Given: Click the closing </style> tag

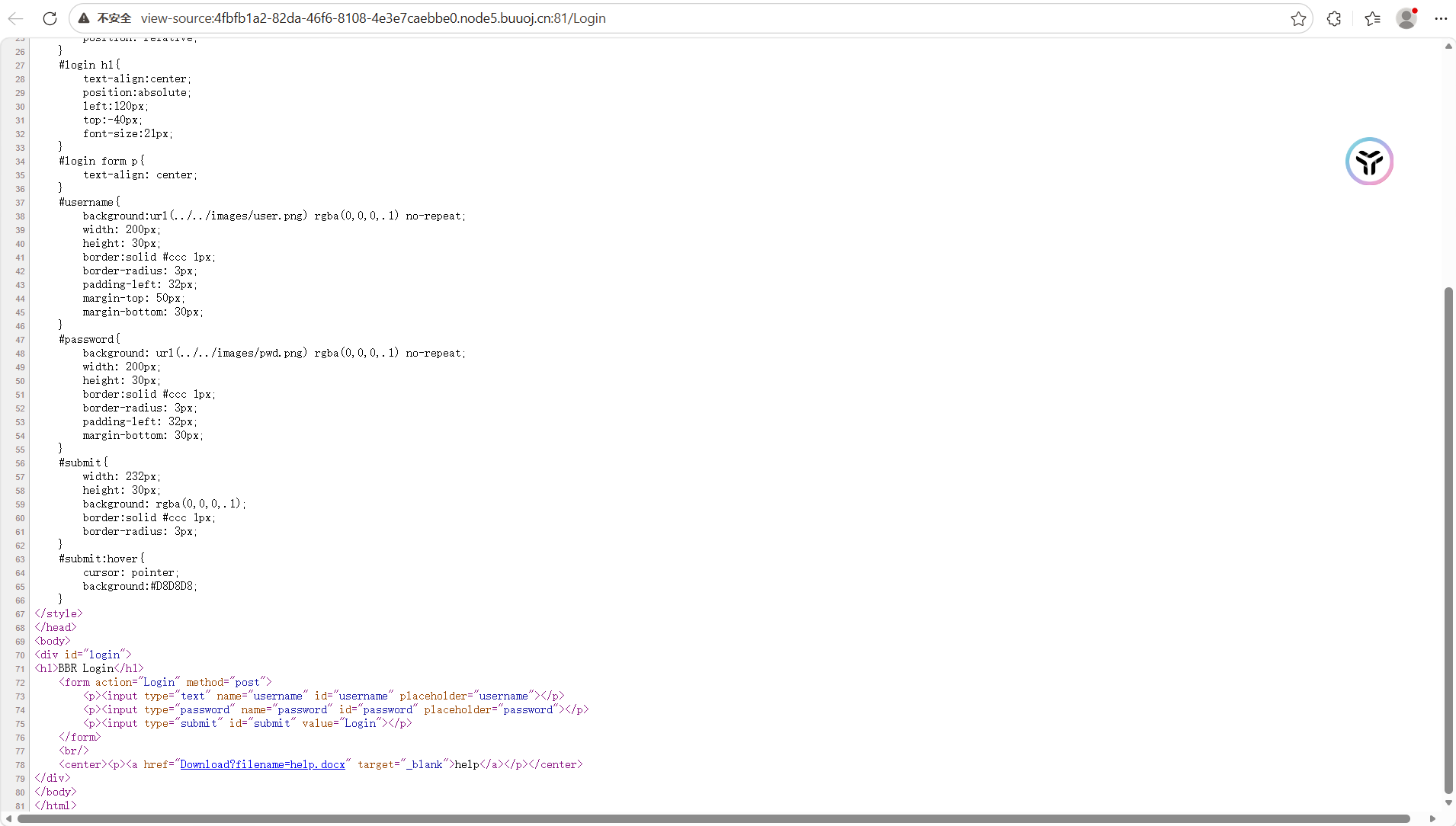Looking at the screenshot, I should click(59, 613).
